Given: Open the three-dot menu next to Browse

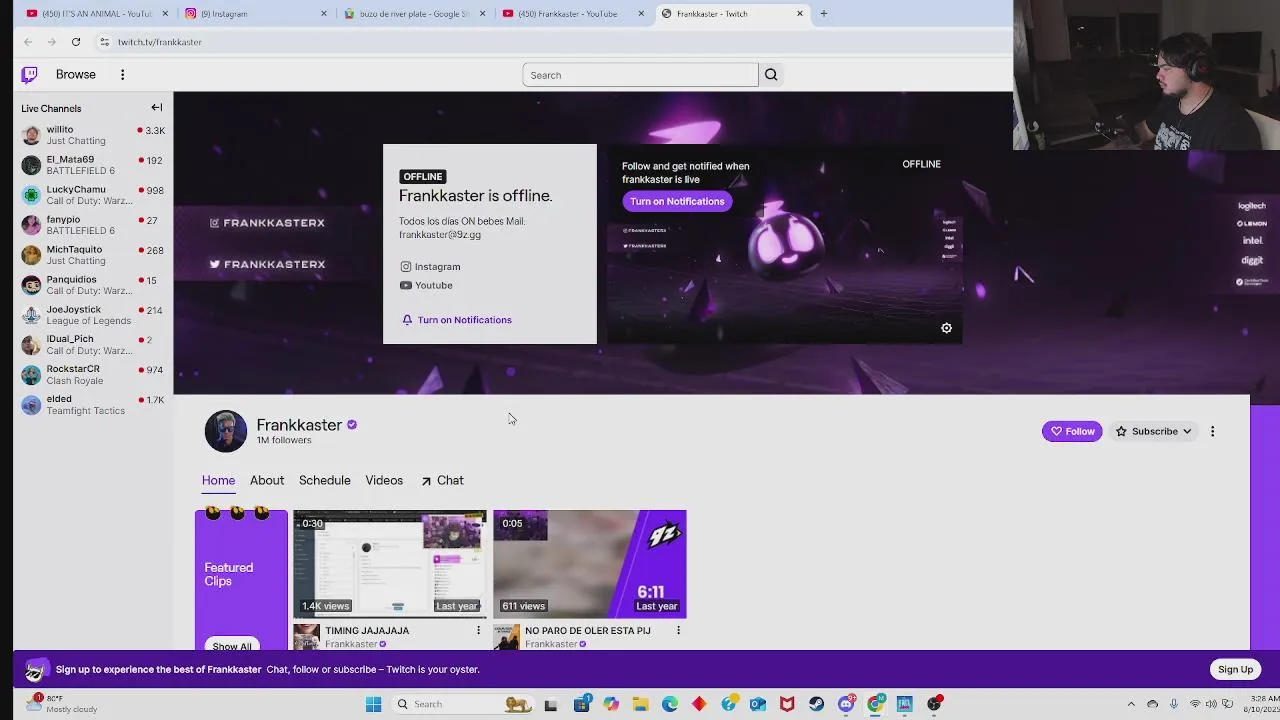Looking at the screenshot, I should pos(122,75).
